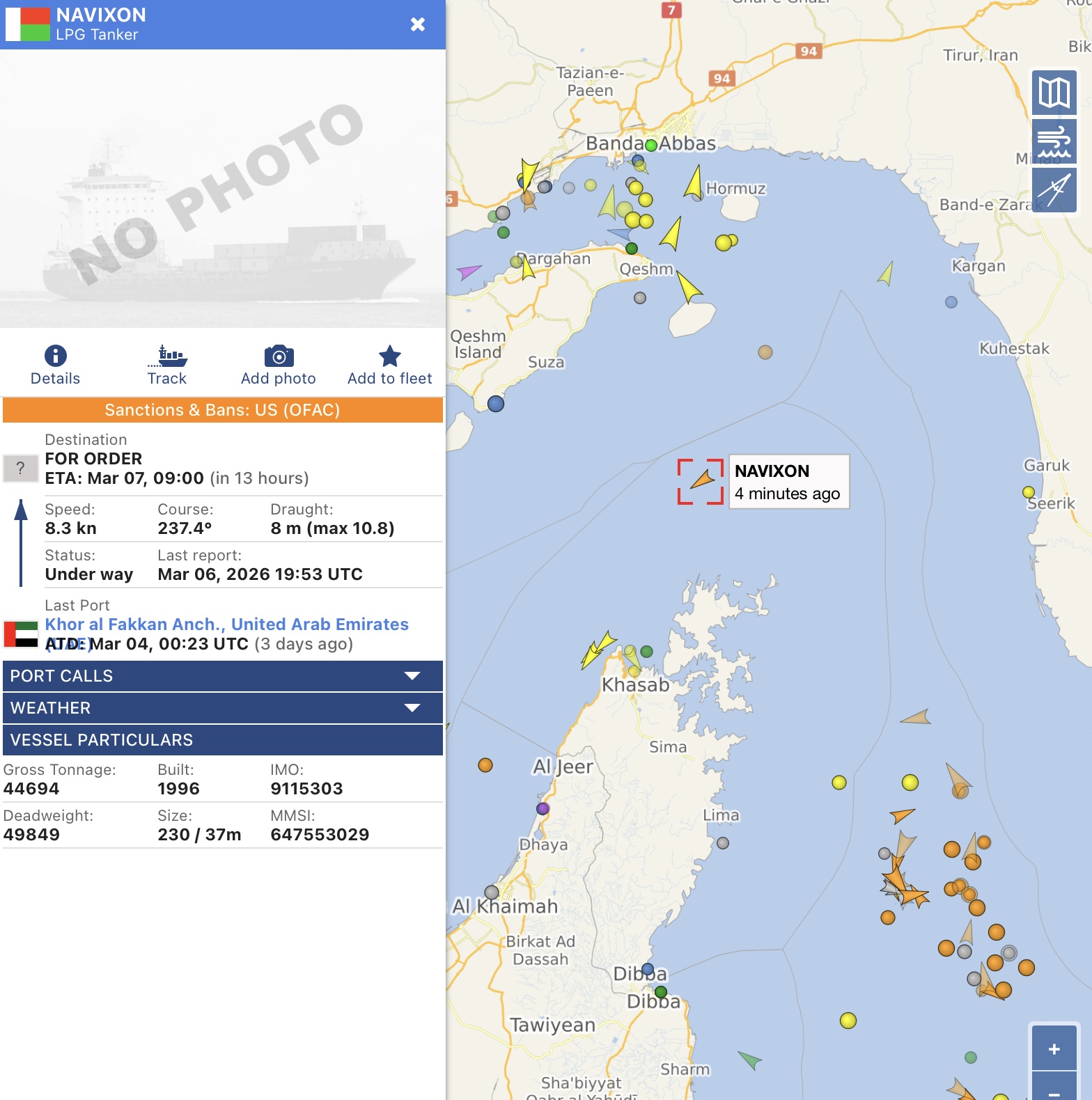Viewport: 1092px width, 1100px height.
Task: Select gray circle vessel below Lima
Action: pos(723,843)
